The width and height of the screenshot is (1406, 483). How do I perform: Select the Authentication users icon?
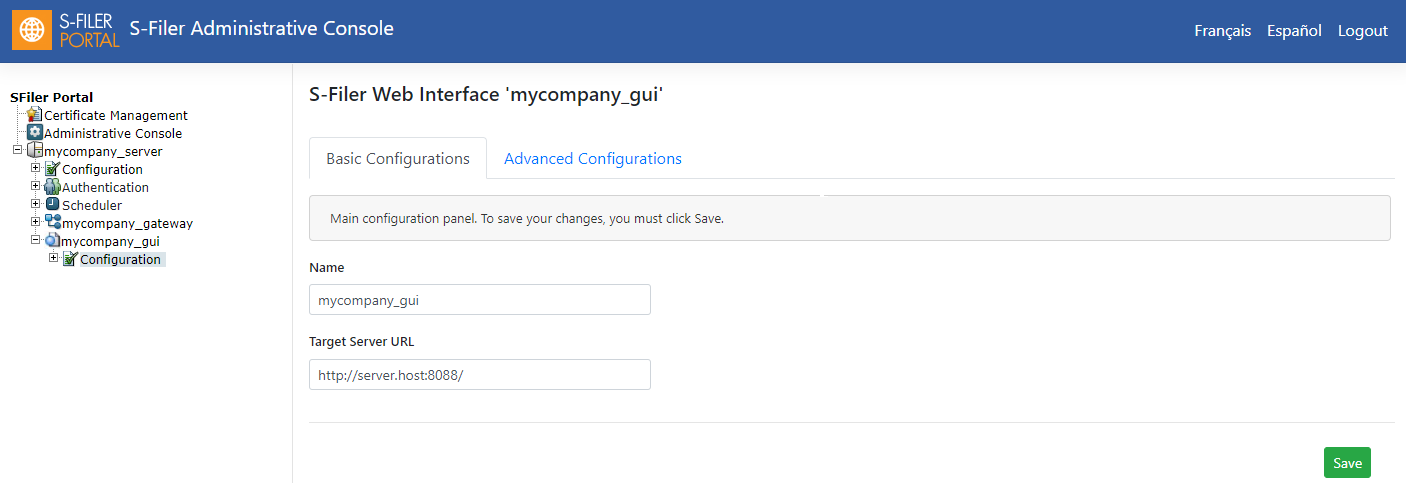53,187
